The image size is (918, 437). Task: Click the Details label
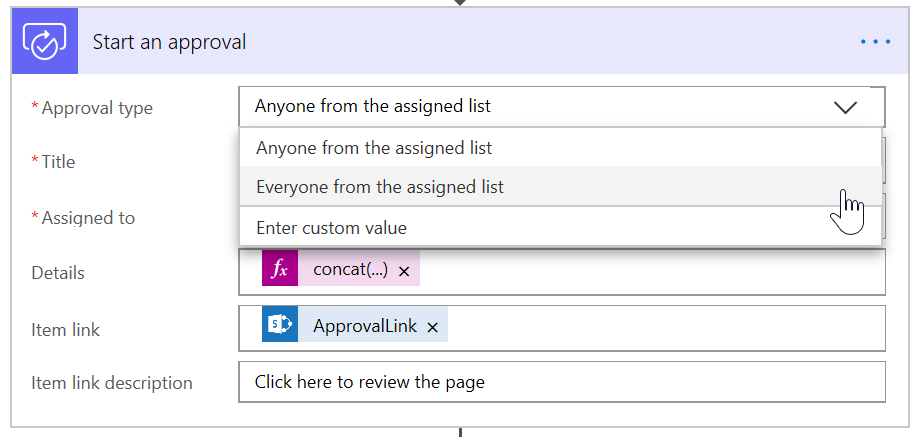[x=58, y=273]
